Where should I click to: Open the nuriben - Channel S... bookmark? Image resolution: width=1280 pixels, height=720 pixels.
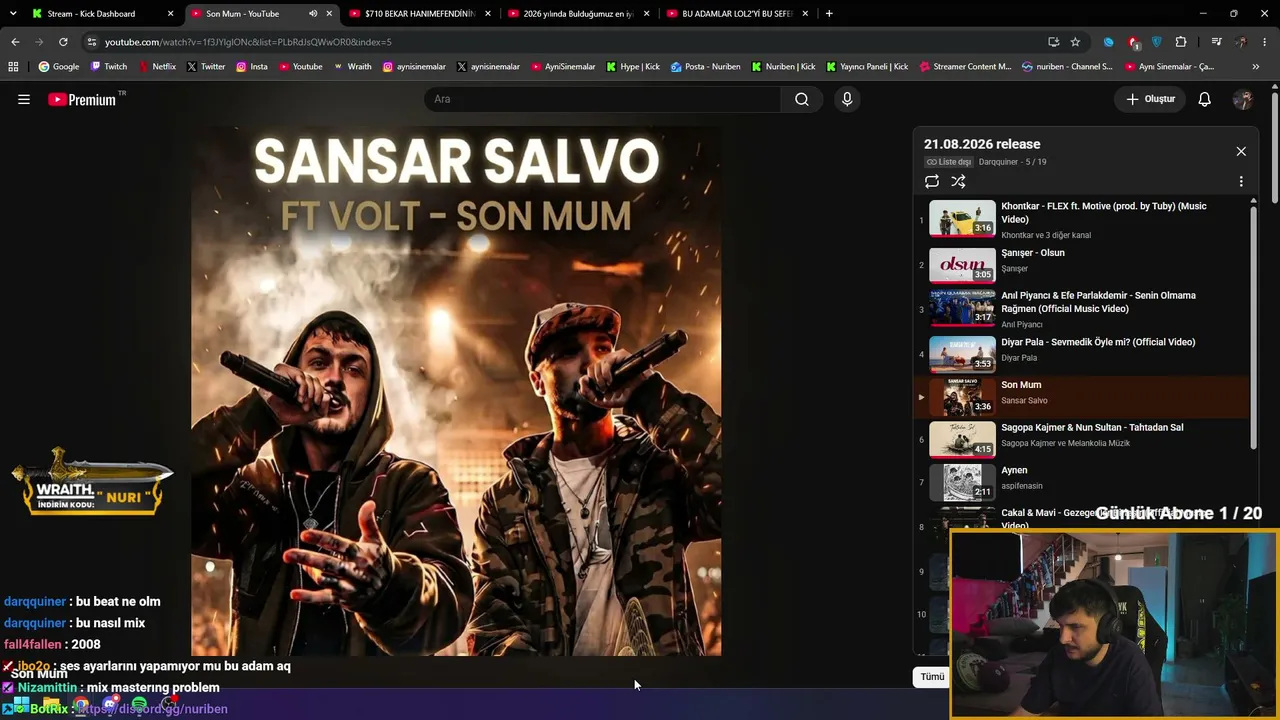point(1067,67)
